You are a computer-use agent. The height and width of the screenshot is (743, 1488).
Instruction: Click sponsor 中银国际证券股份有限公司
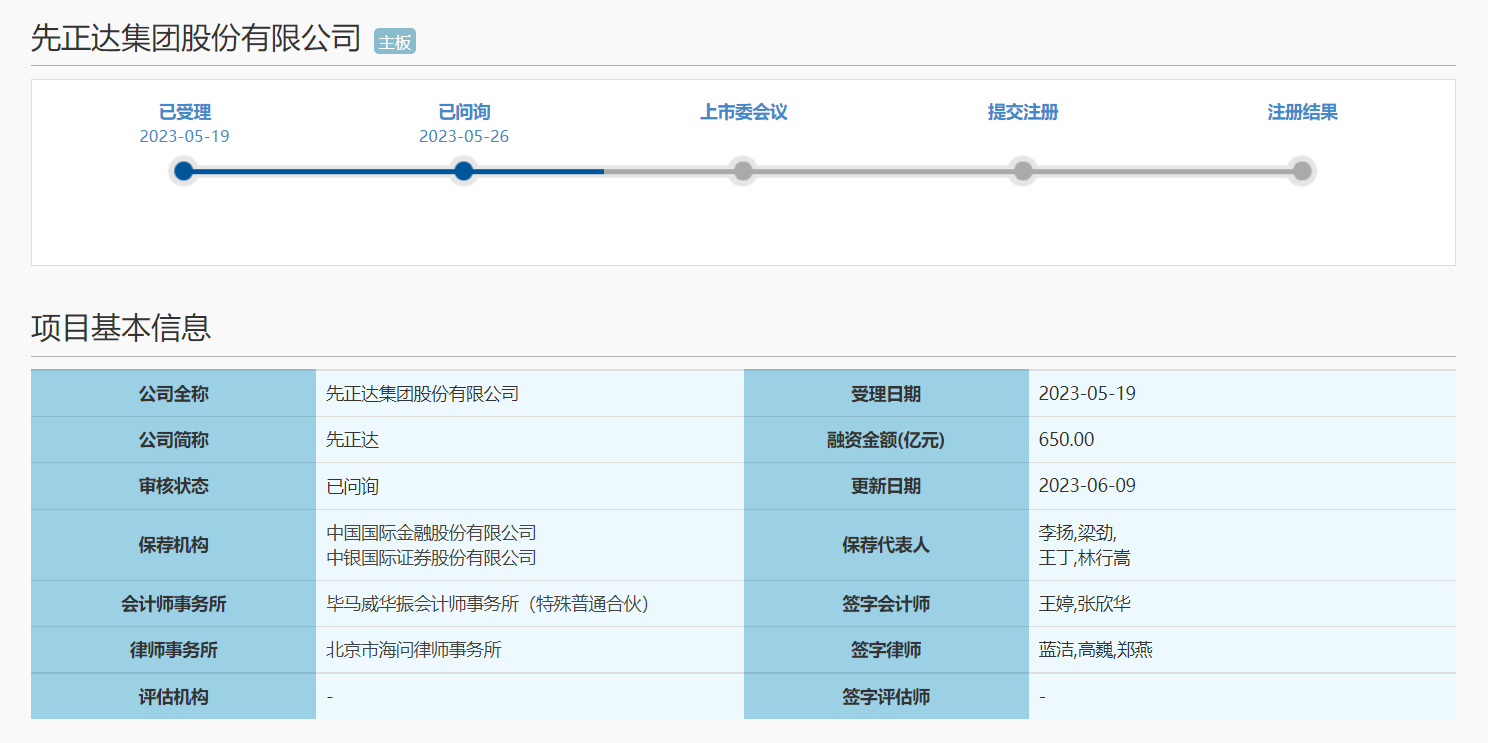tap(431, 558)
